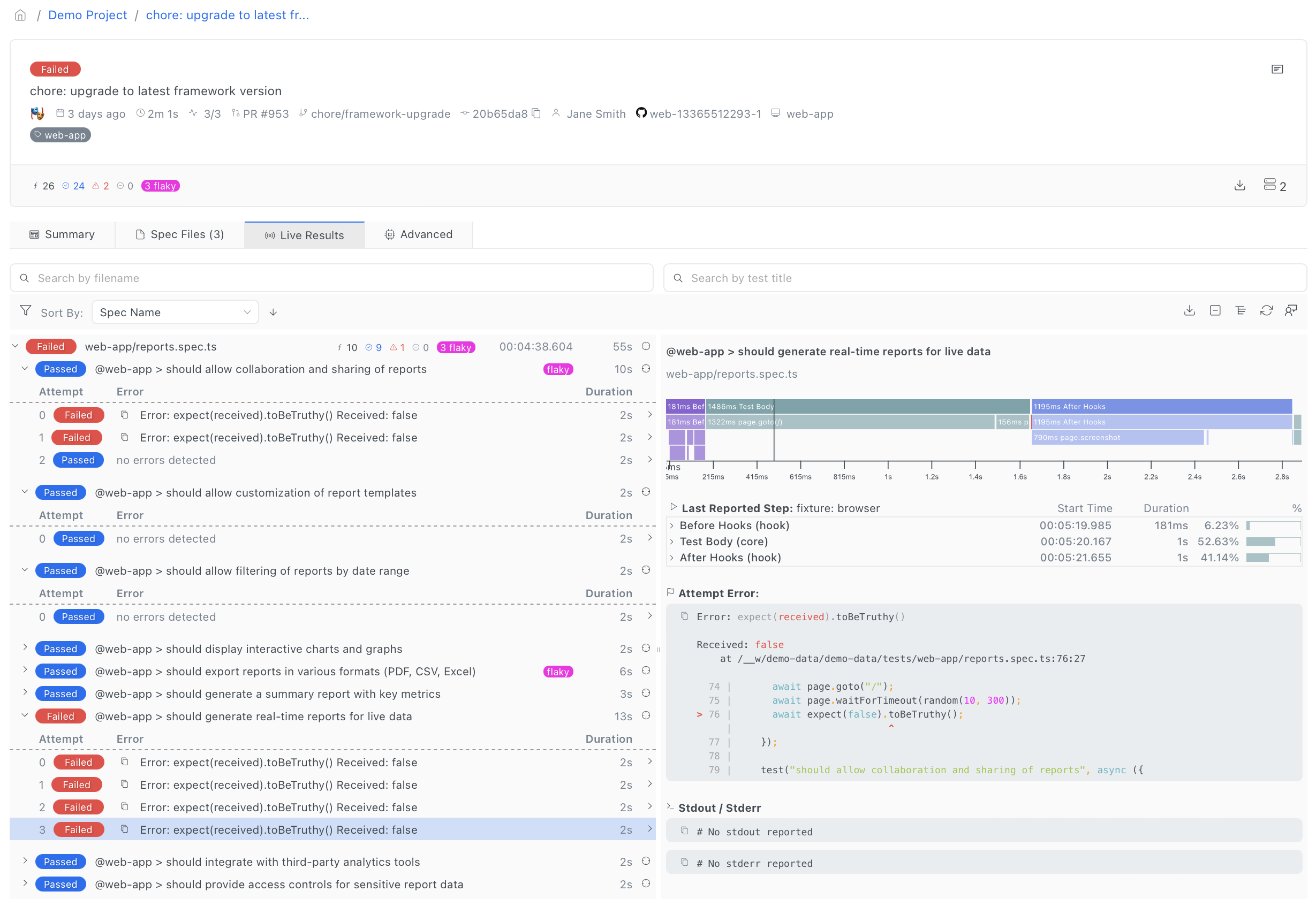Refresh the live results
The width and height of the screenshot is (1316, 899).
(x=1266, y=310)
